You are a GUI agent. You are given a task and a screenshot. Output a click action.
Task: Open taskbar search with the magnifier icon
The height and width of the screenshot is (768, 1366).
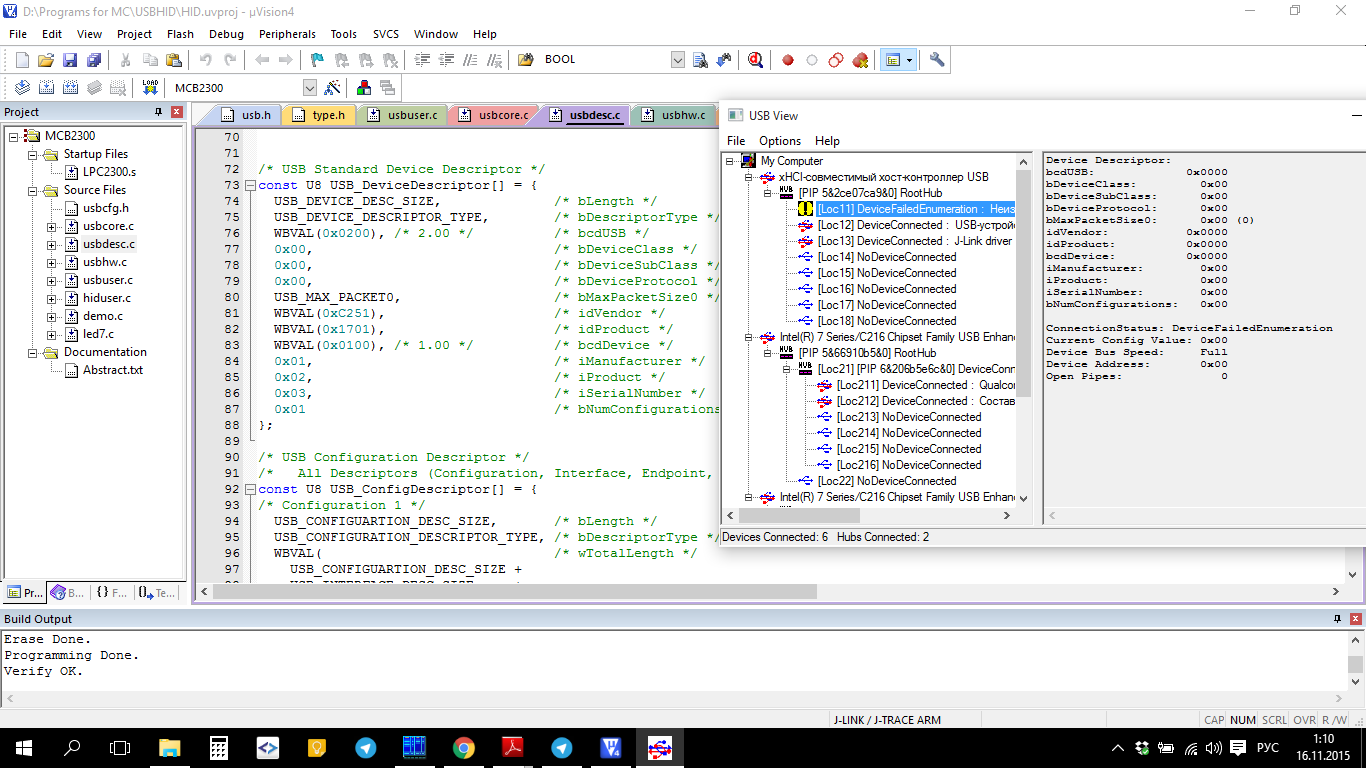[72, 748]
